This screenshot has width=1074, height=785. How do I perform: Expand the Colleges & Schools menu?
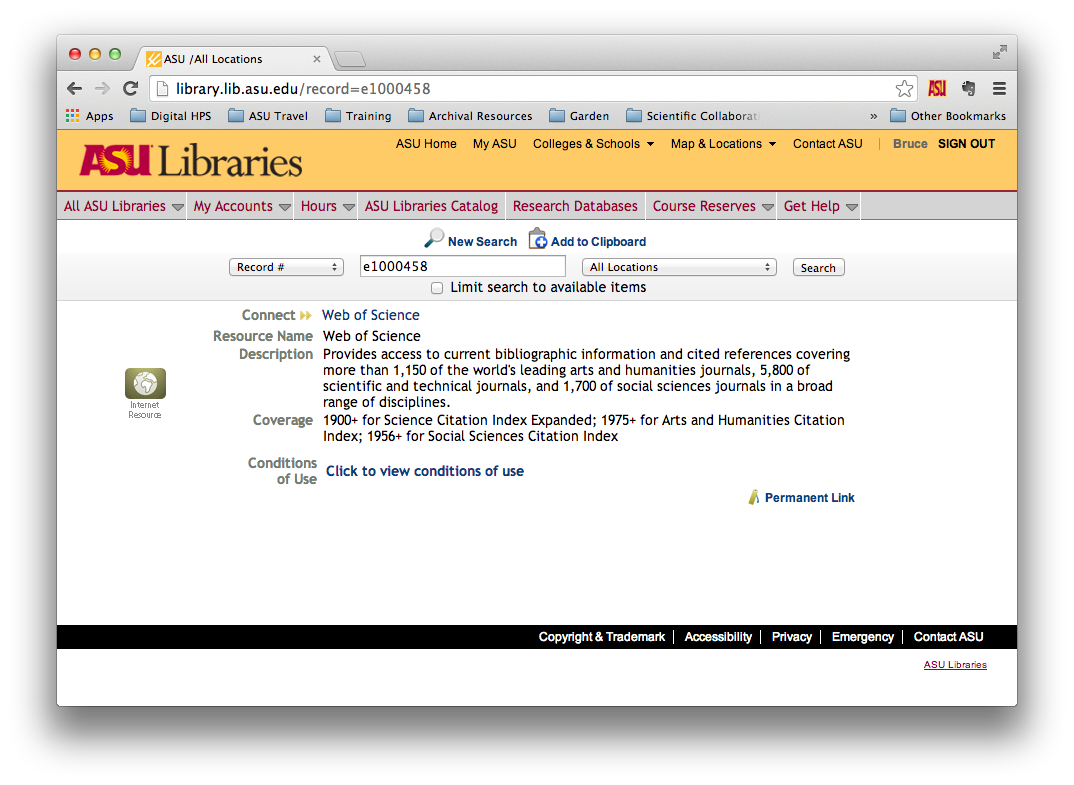pos(593,144)
